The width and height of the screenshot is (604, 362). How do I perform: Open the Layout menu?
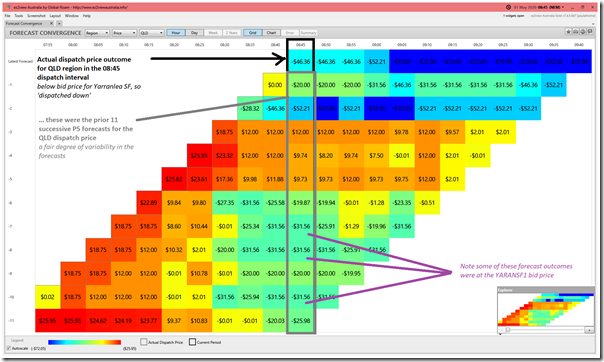click(55, 16)
